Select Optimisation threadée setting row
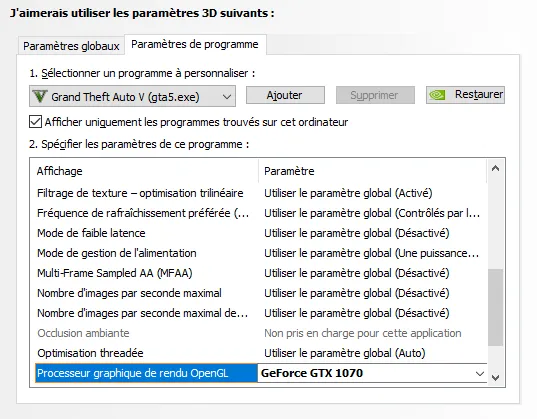This screenshot has width=537, height=419. [x=261, y=353]
